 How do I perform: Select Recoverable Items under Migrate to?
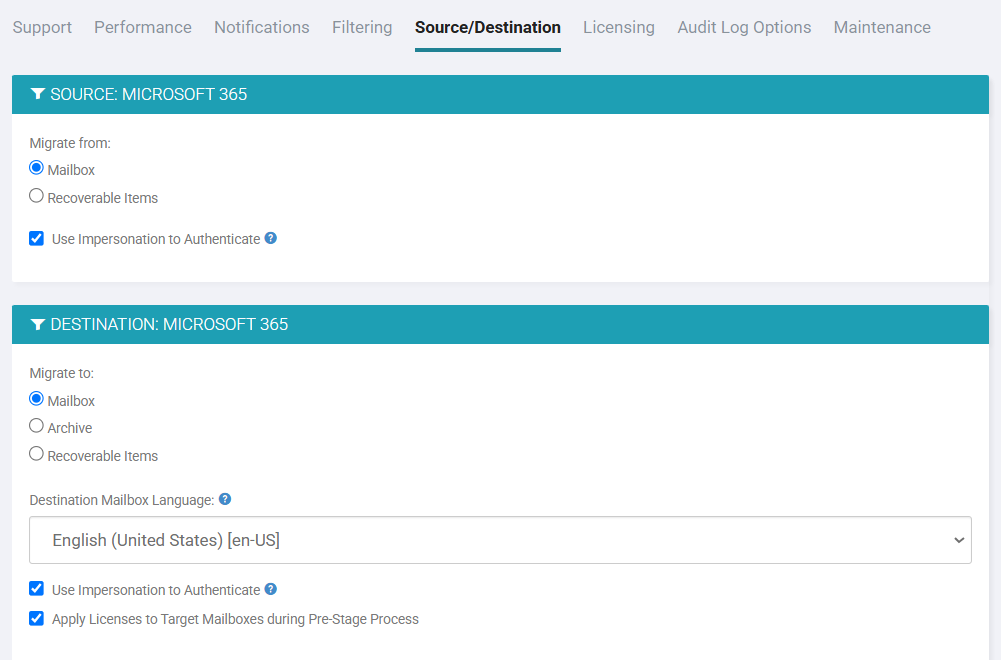point(36,454)
